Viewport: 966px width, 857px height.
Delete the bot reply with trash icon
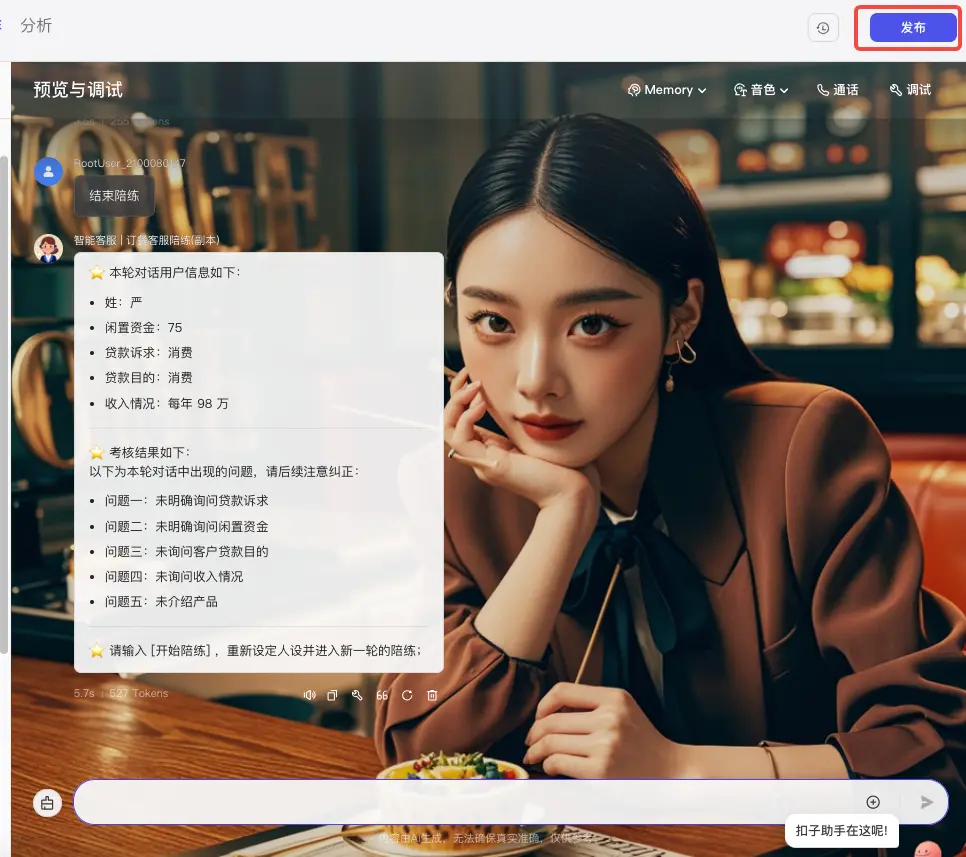[x=432, y=695]
